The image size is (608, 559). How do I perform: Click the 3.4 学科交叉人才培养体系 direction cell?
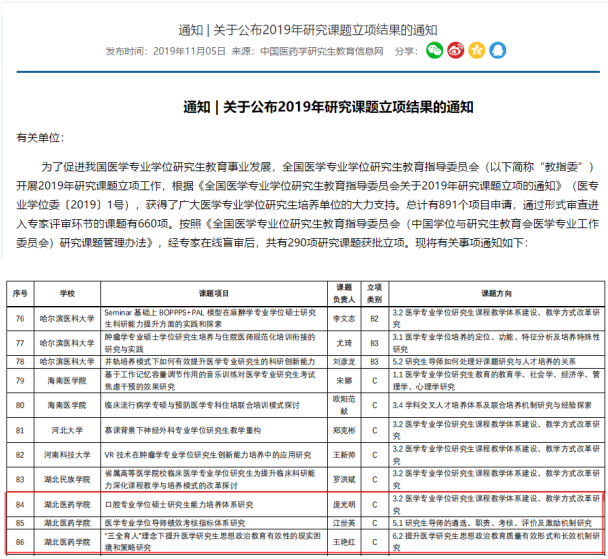coord(497,405)
